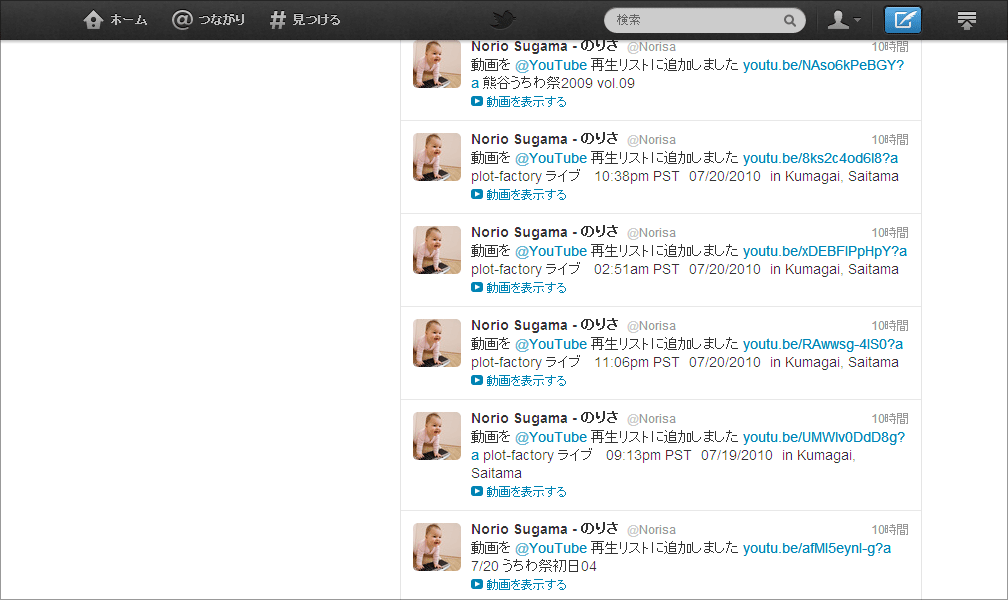
Task: Click @YouTube mention in 09:13pm tweet
Action: [551, 437]
